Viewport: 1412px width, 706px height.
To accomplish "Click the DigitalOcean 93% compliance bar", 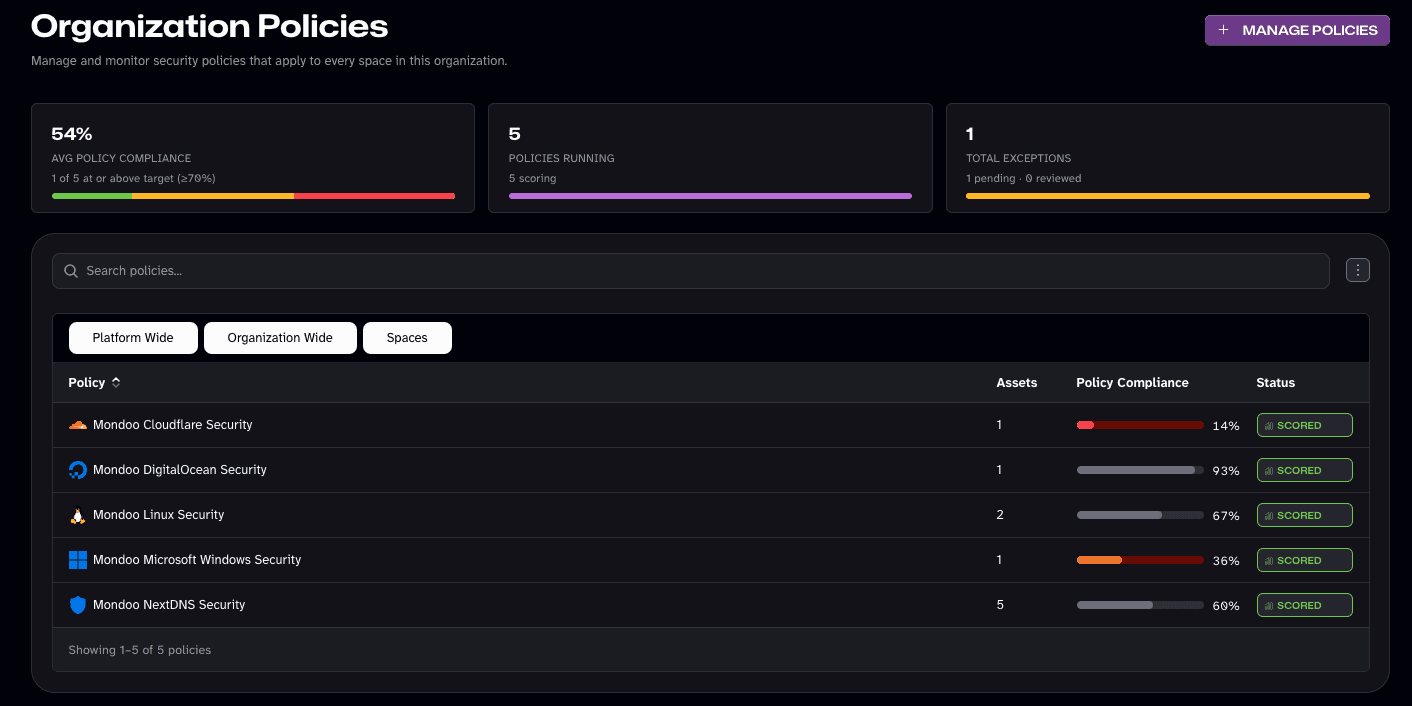I will [1140, 470].
